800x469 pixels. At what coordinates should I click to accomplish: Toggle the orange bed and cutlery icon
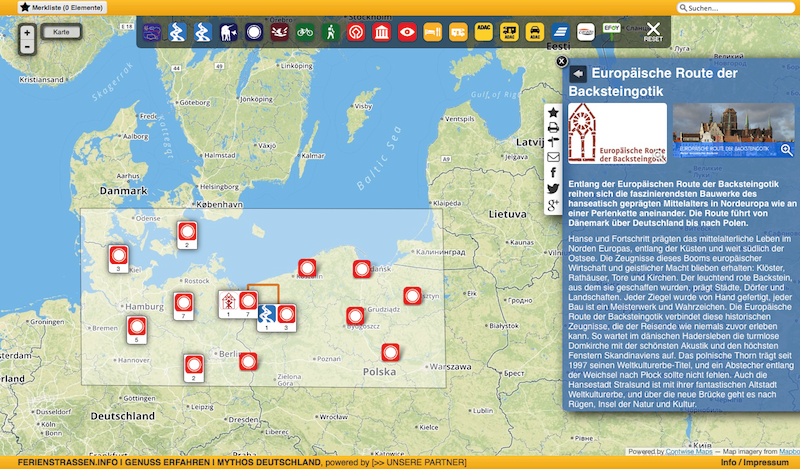[433, 32]
